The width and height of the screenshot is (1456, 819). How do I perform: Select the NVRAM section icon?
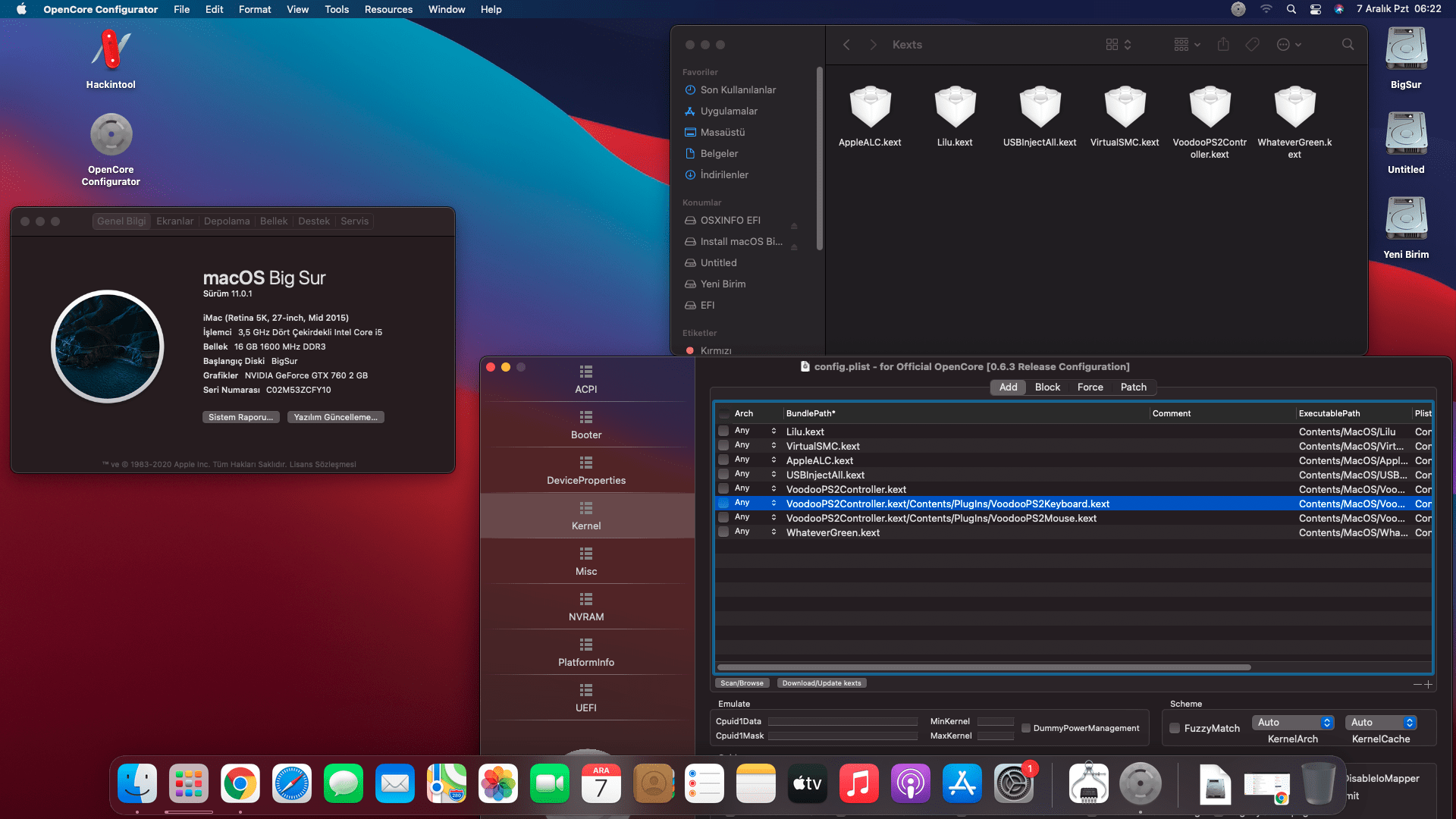(x=585, y=600)
